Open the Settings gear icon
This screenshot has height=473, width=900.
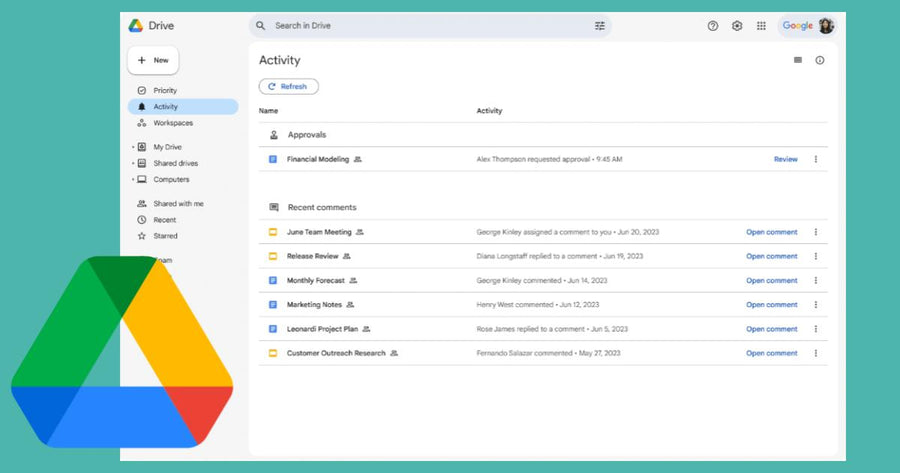click(737, 26)
